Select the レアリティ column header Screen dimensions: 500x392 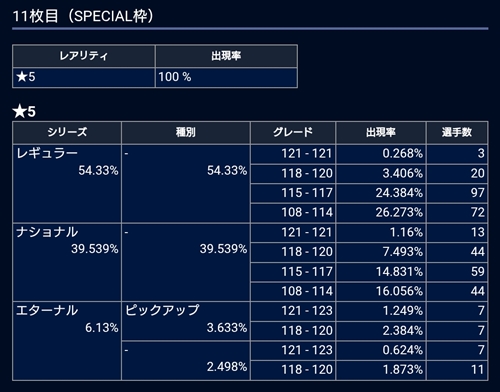84,56
